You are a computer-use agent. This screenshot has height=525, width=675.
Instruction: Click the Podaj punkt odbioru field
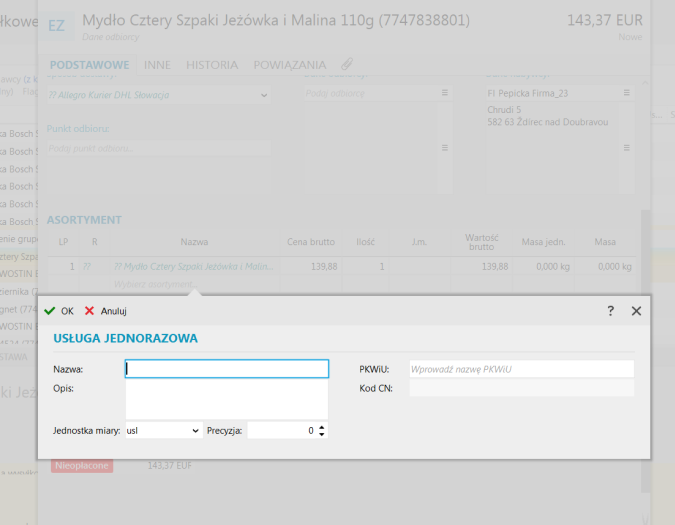point(159,148)
